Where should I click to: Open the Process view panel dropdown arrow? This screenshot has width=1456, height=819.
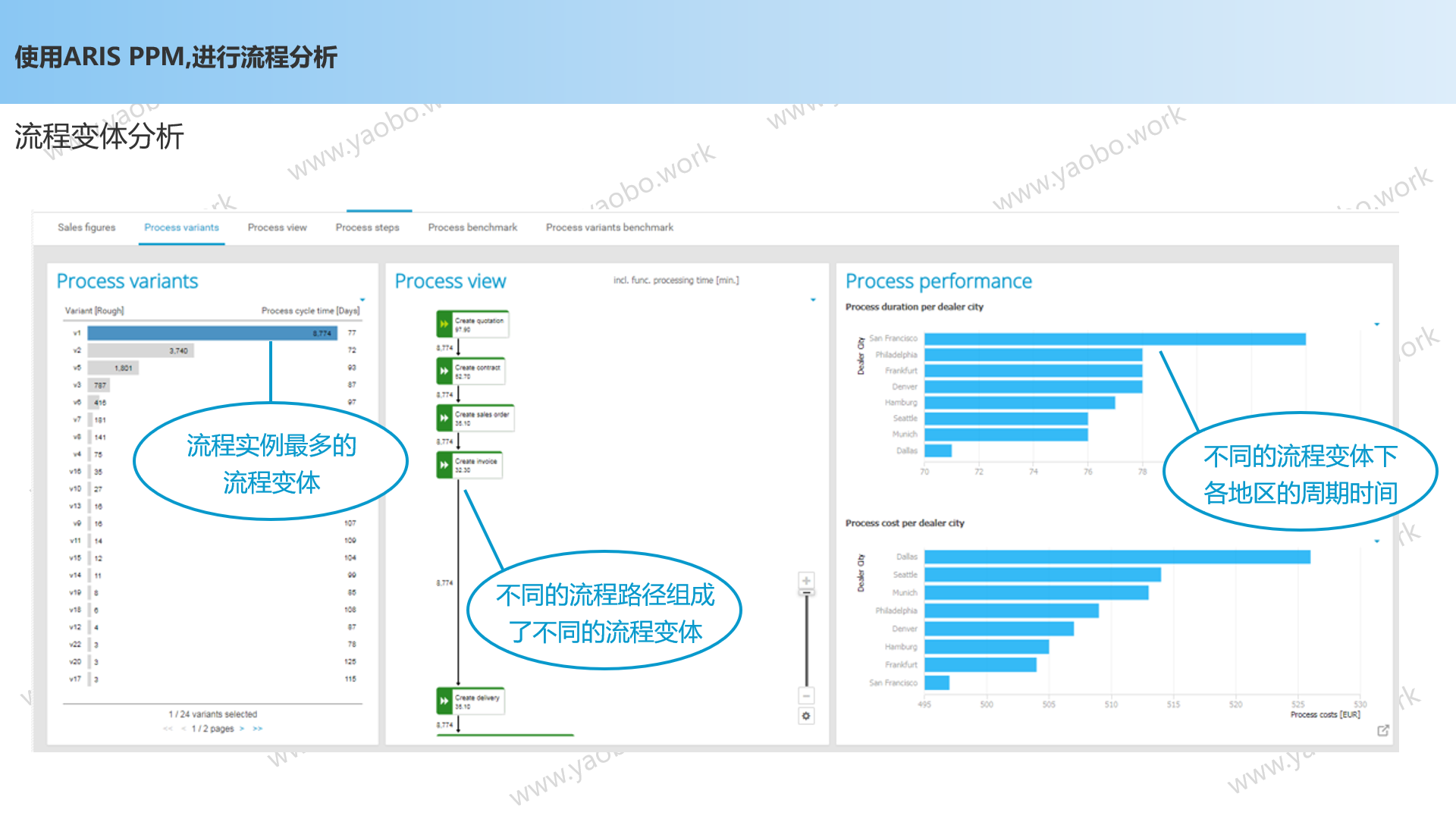813,300
